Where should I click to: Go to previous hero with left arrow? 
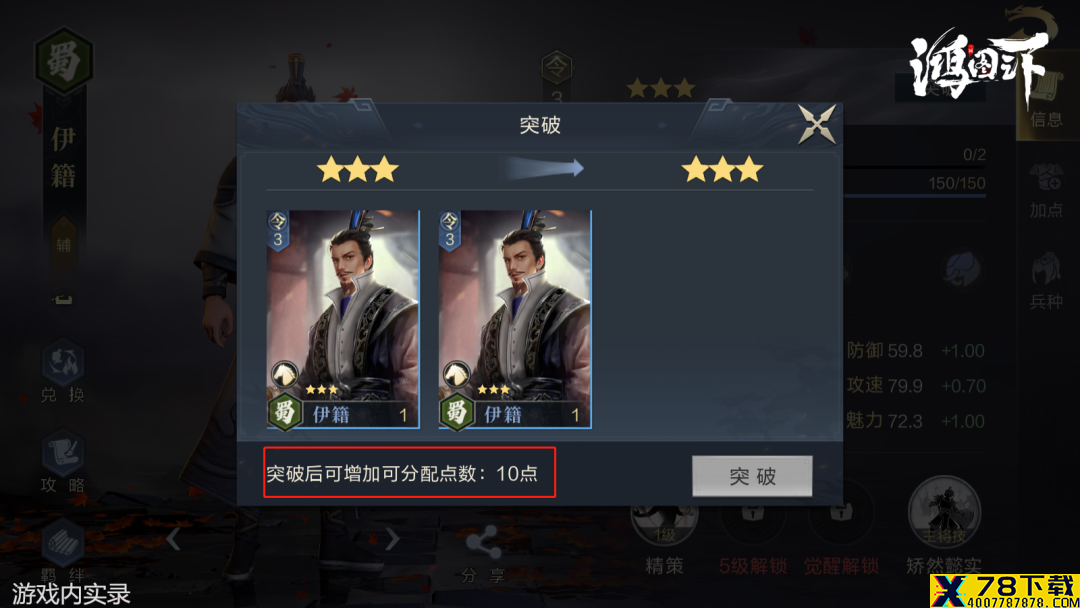click(173, 539)
